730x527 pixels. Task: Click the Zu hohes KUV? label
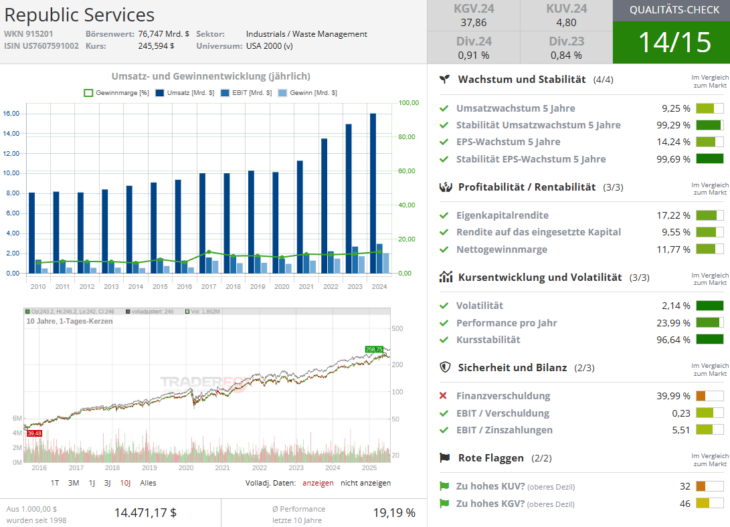click(490, 486)
